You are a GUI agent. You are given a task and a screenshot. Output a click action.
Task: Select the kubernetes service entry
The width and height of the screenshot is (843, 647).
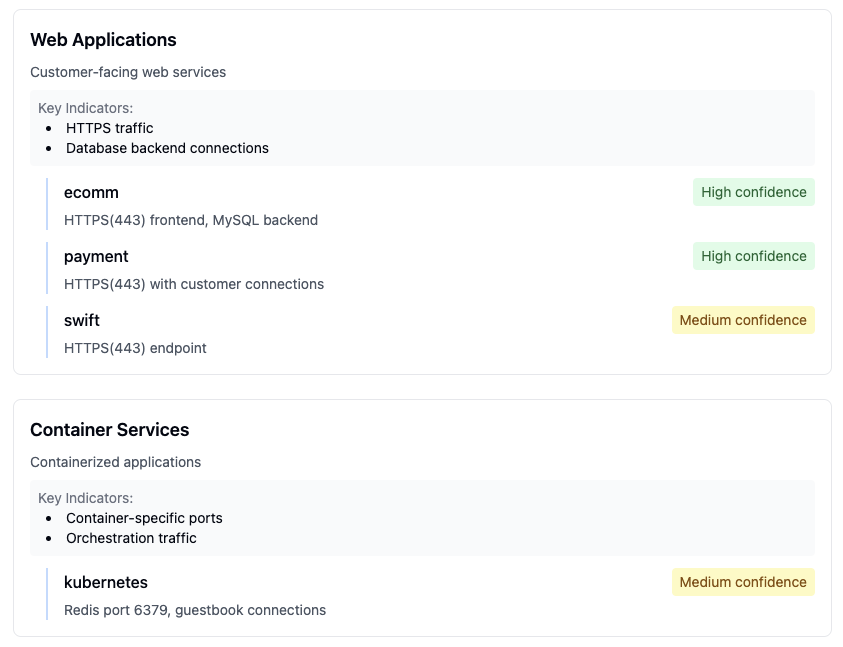pos(105,582)
